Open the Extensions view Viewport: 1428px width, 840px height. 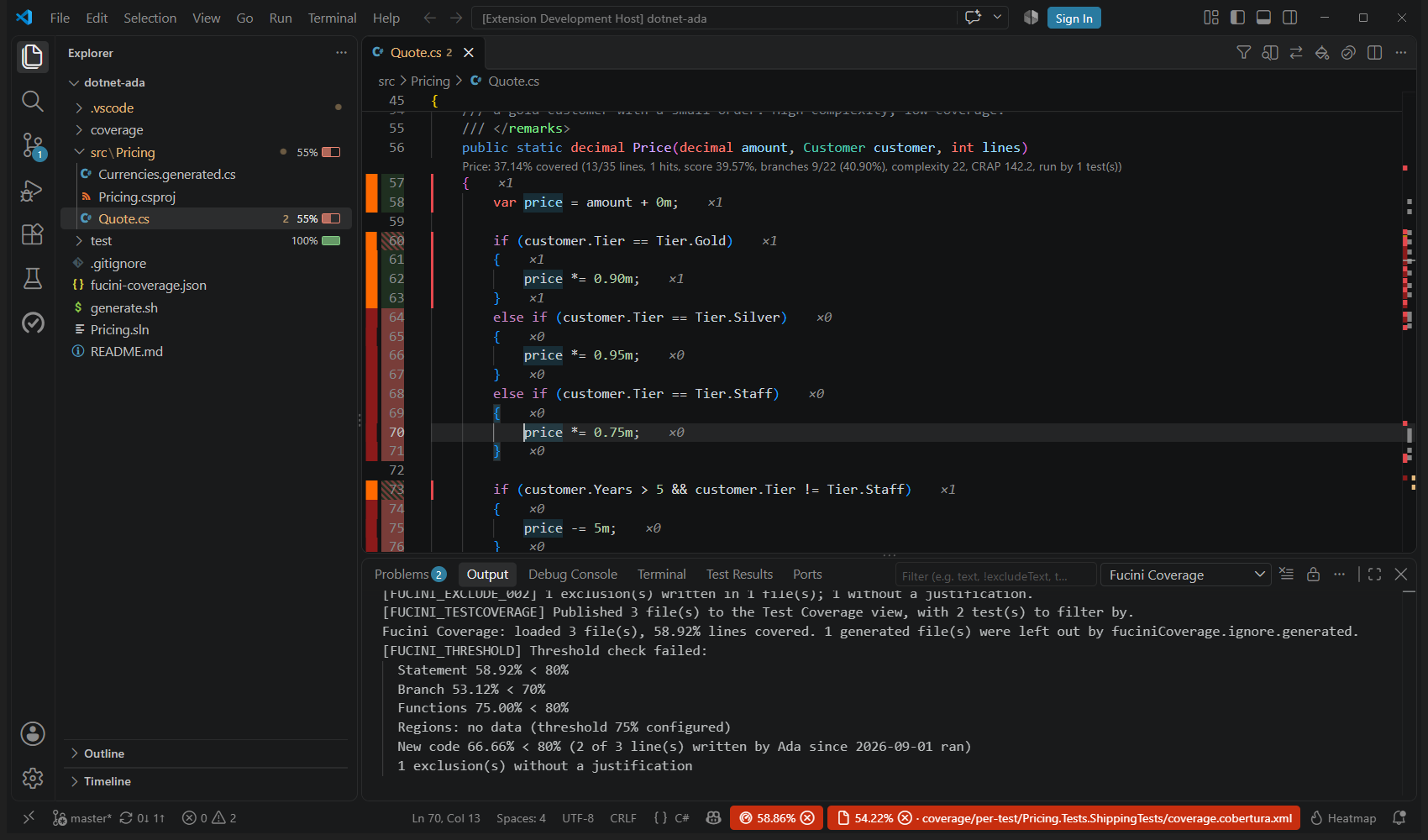32,234
